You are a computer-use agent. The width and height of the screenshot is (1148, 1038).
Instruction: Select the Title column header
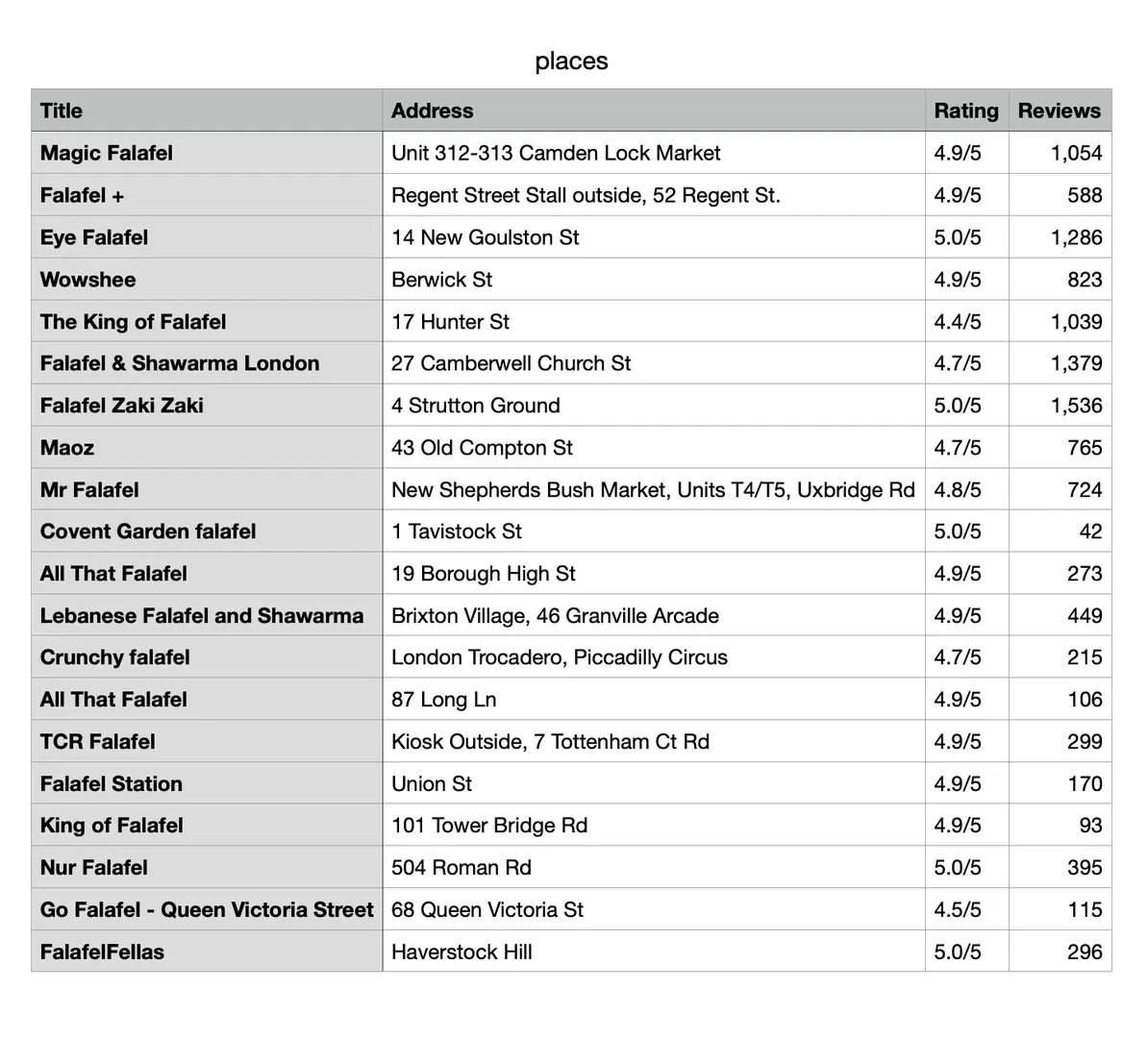click(x=207, y=111)
